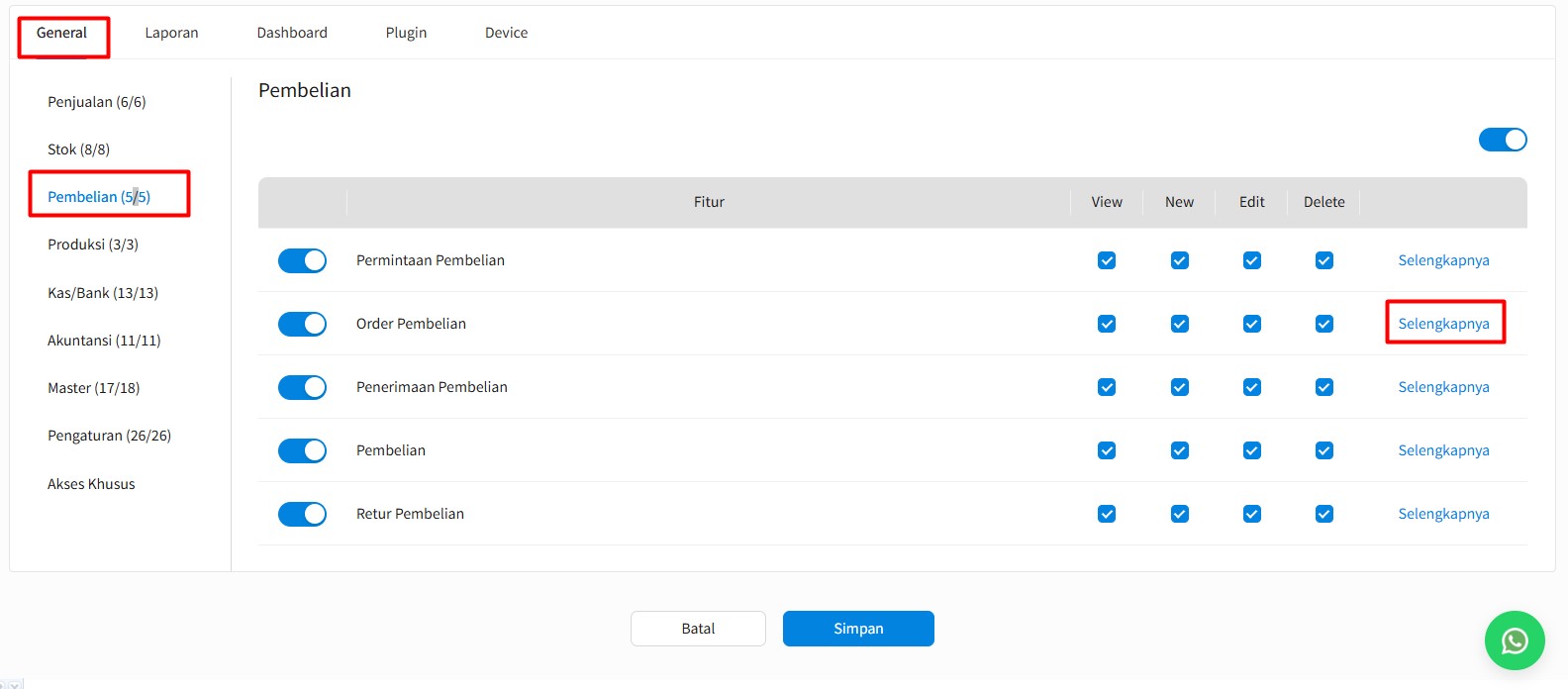Image resolution: width=1568 pixels, height=689 pixels.
Task: Open Selengkapnya in the Pembelian row
Action: 1443,450
